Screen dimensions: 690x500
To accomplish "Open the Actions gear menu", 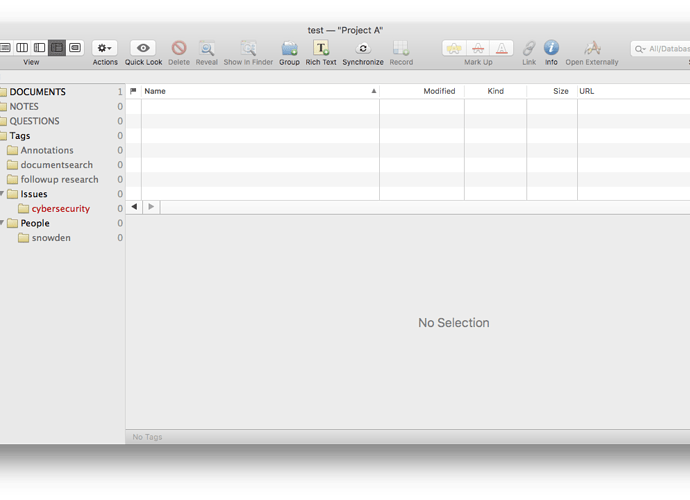I will [x=104, y=48].
